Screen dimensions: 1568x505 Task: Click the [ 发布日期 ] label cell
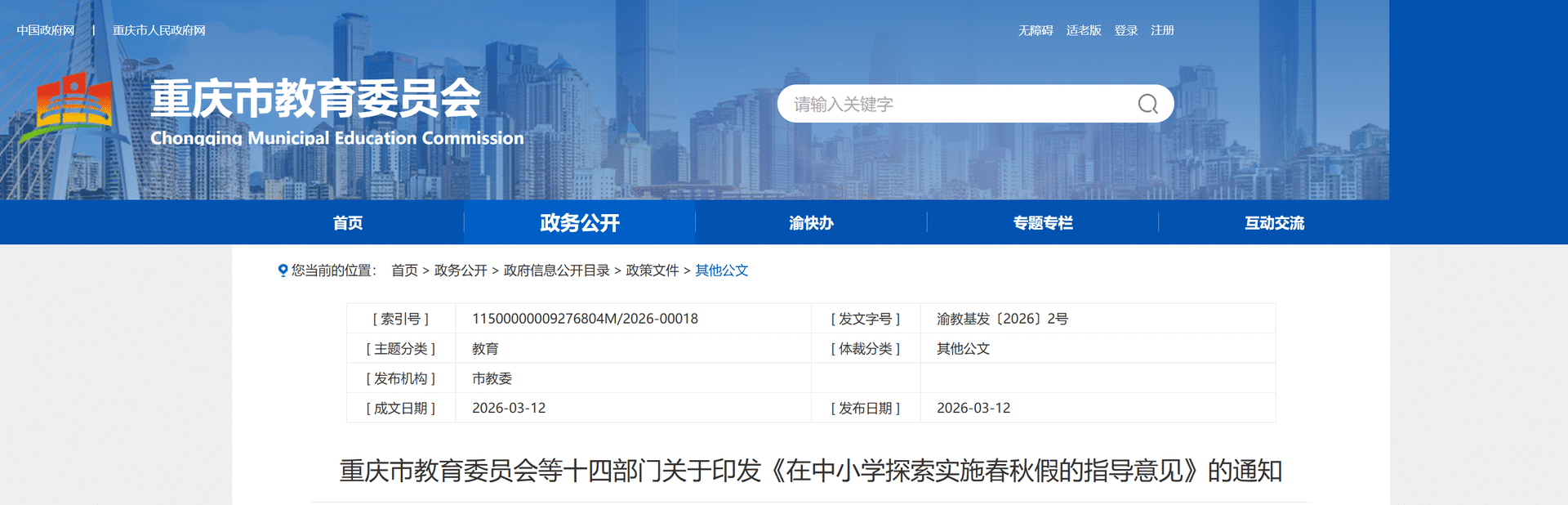[x=866, y=408]
